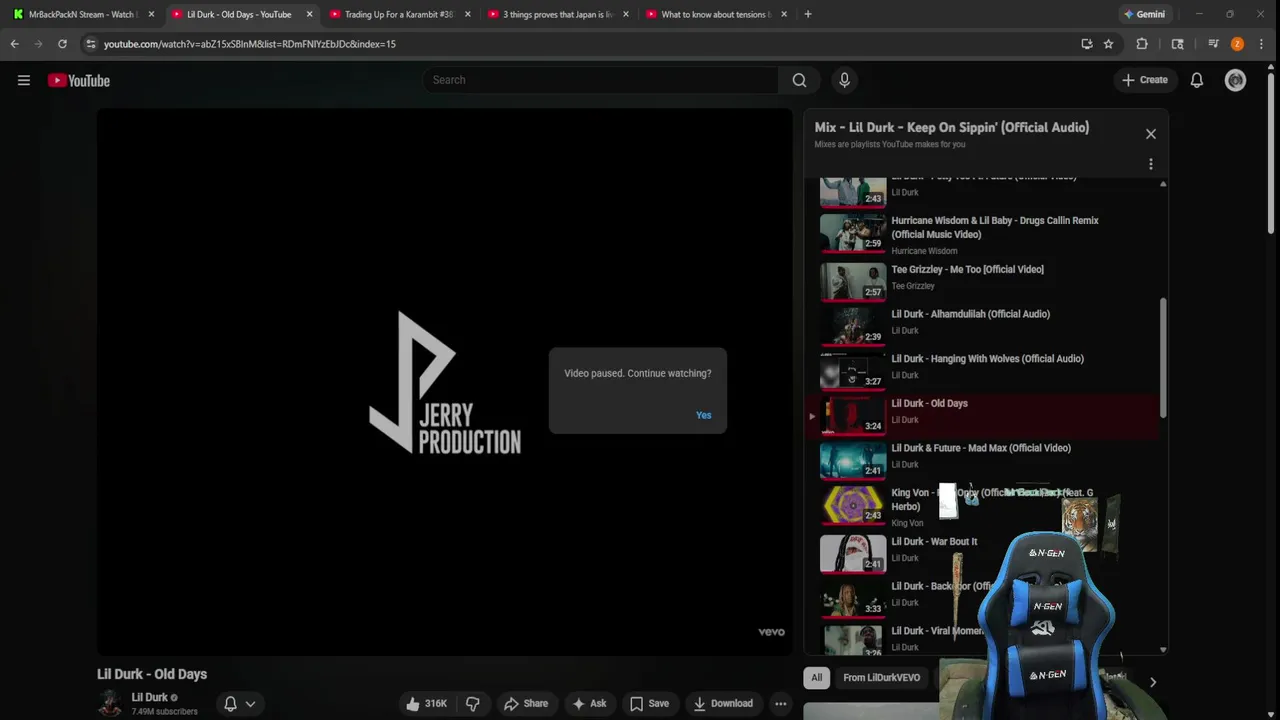This screenshot has height=720, width=1280.
Task: Open the browser extensions puzzle icon
Action: click(x=1141, y=44)
